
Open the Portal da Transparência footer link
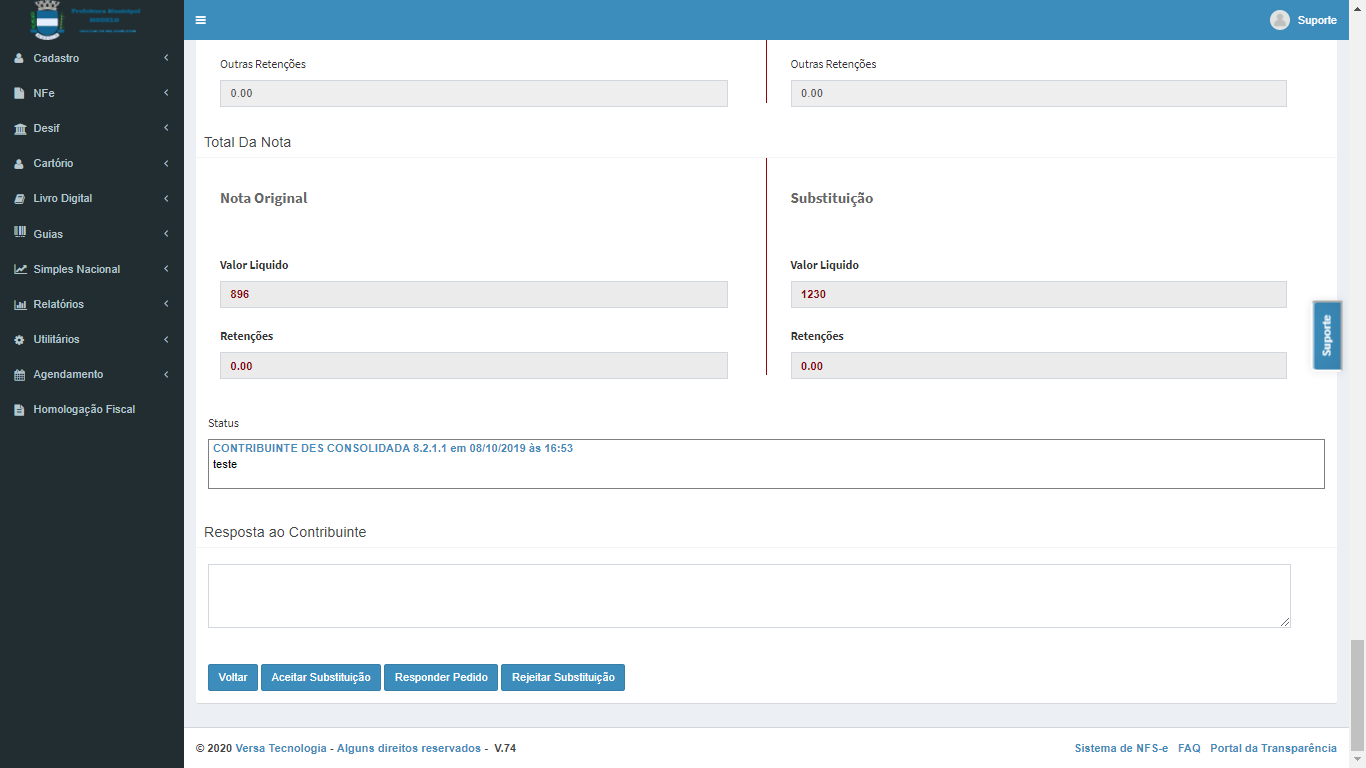tap(1273, 748)
